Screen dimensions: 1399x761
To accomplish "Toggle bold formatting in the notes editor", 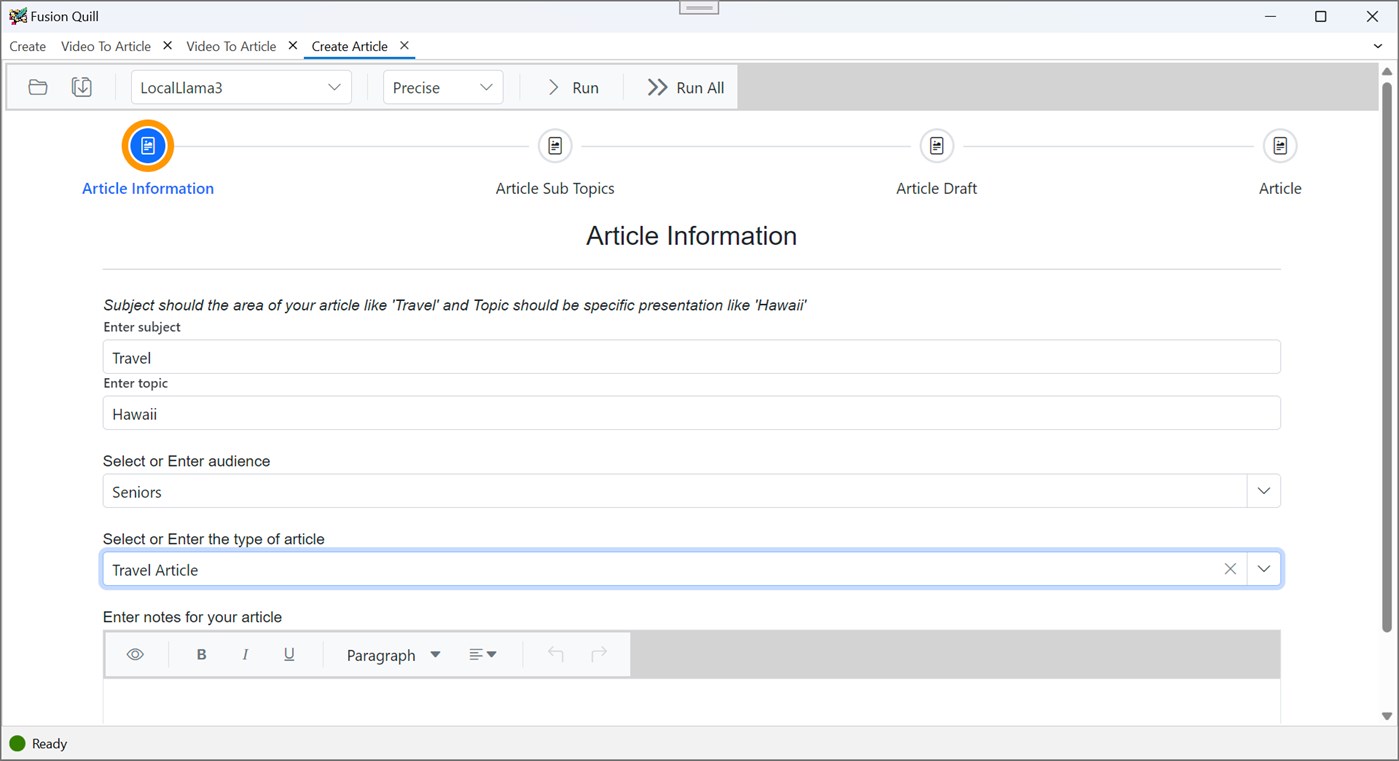I will click(201, 654).
